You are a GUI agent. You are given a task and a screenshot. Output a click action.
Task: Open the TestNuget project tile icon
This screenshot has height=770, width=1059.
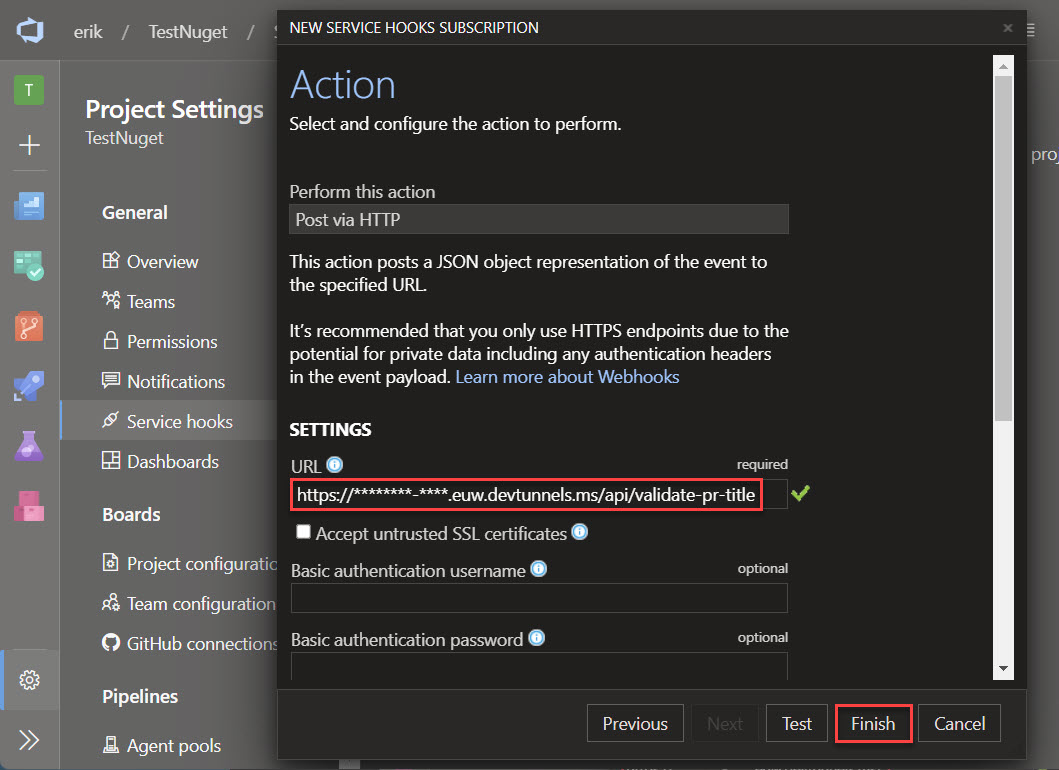[x=29, y=90]
